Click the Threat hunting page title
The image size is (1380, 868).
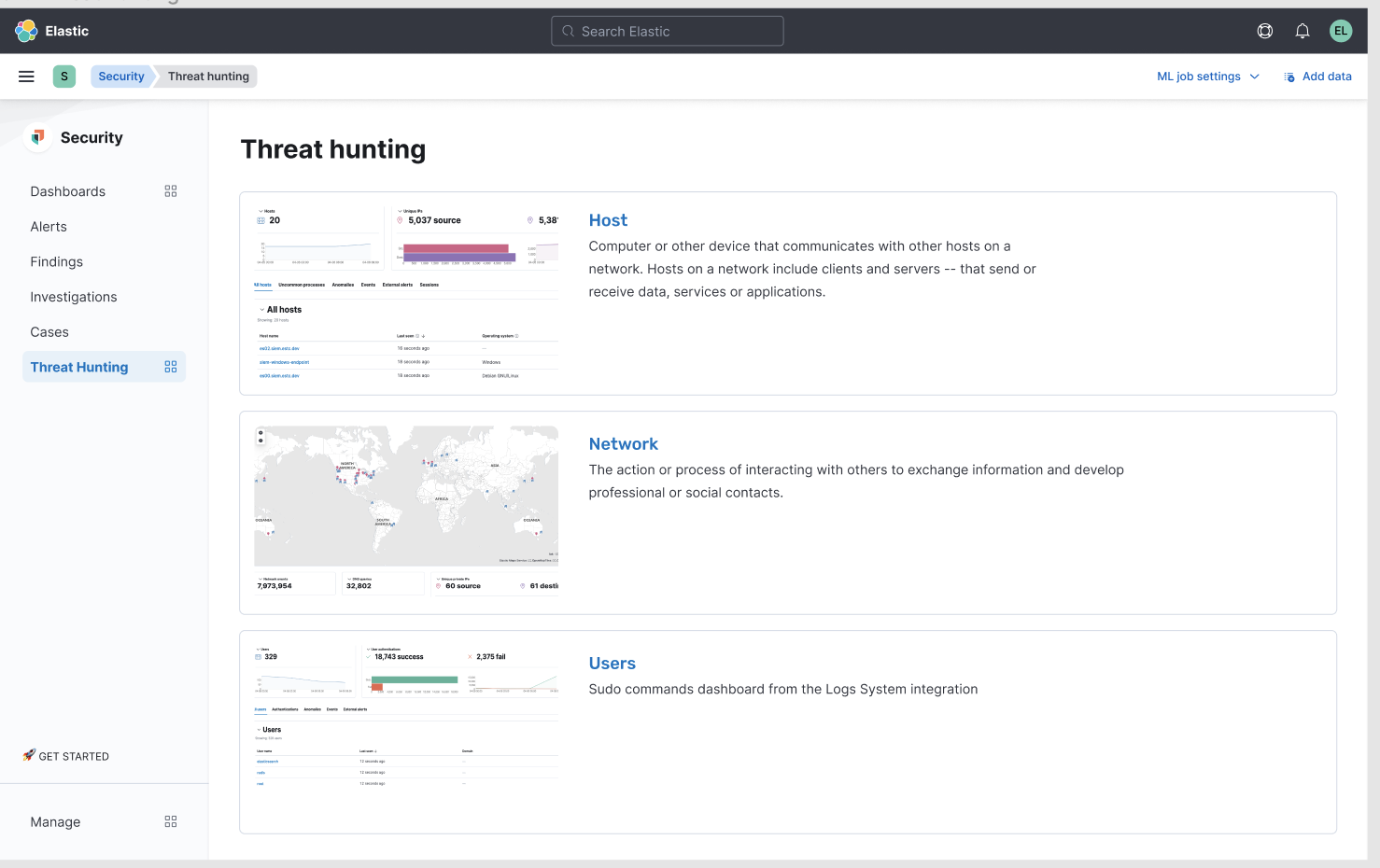[333, 149]
